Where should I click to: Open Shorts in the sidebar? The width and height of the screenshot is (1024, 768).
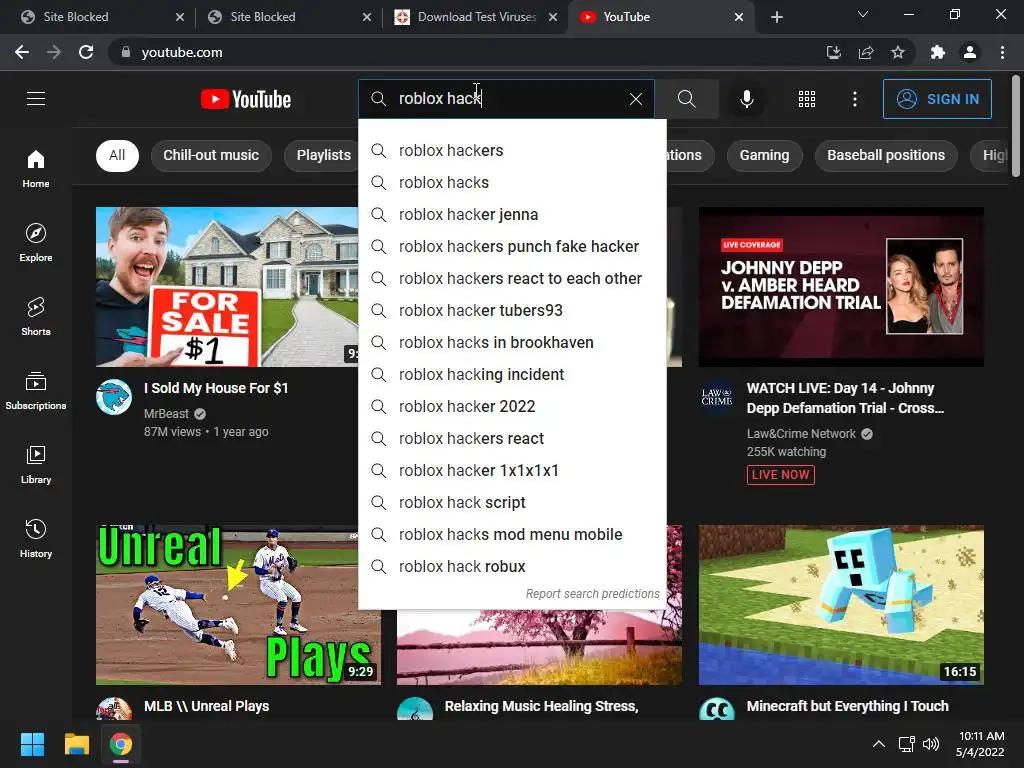[x=36, y=317]
